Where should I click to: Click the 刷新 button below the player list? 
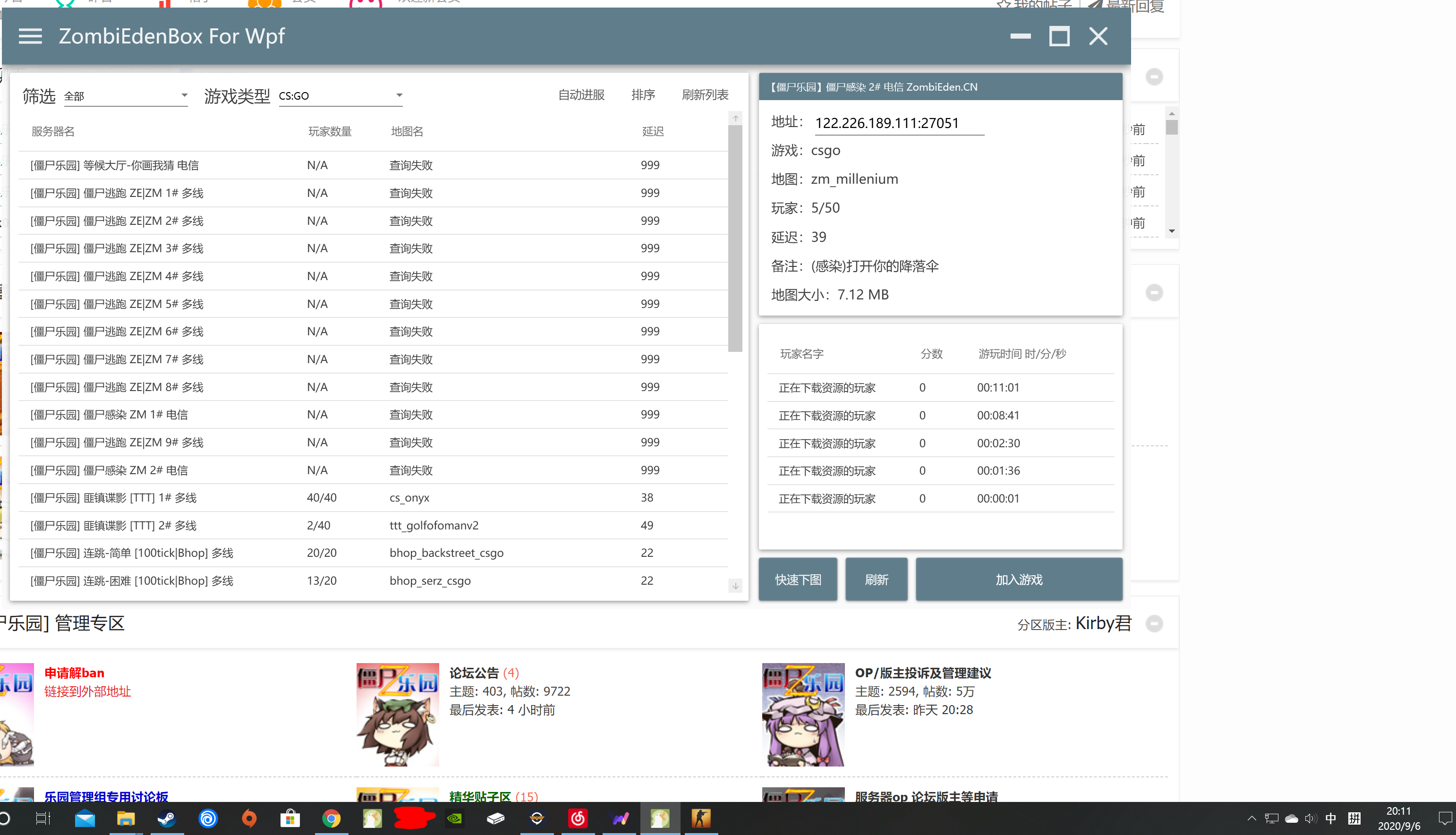pyautogui.click(x=876, y=580)
